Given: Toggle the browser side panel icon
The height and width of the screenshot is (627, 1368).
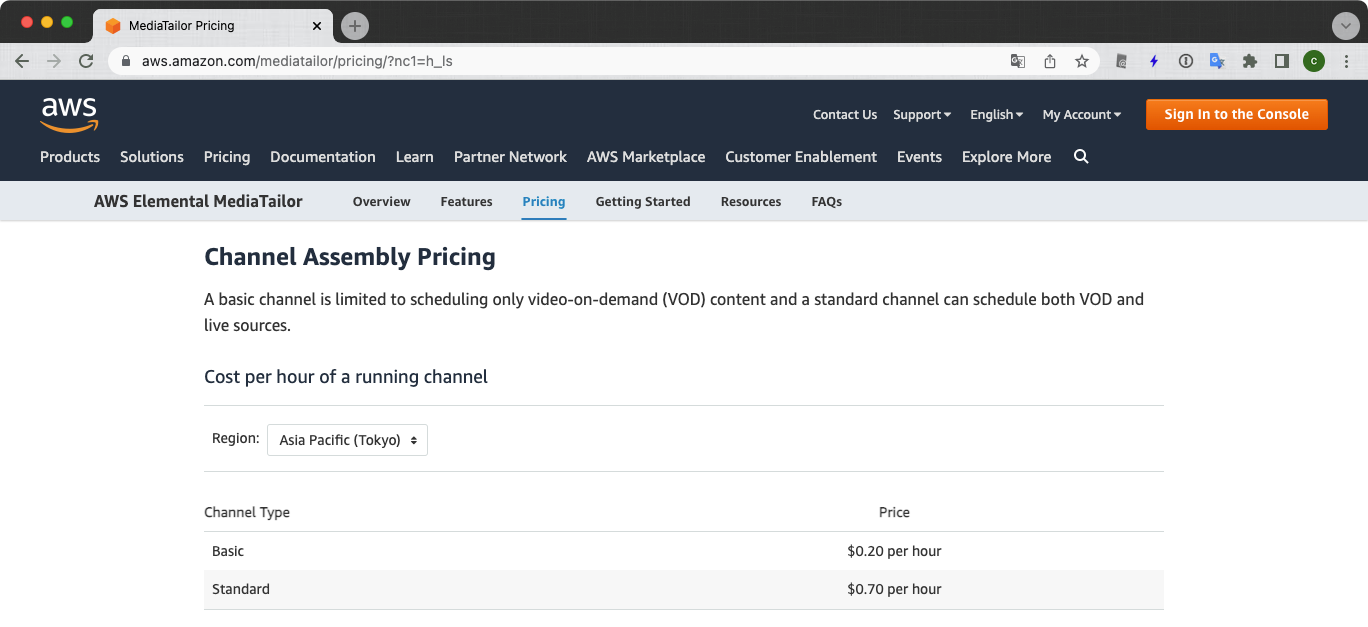Looking at the screenshot, I should point(1281,61).
